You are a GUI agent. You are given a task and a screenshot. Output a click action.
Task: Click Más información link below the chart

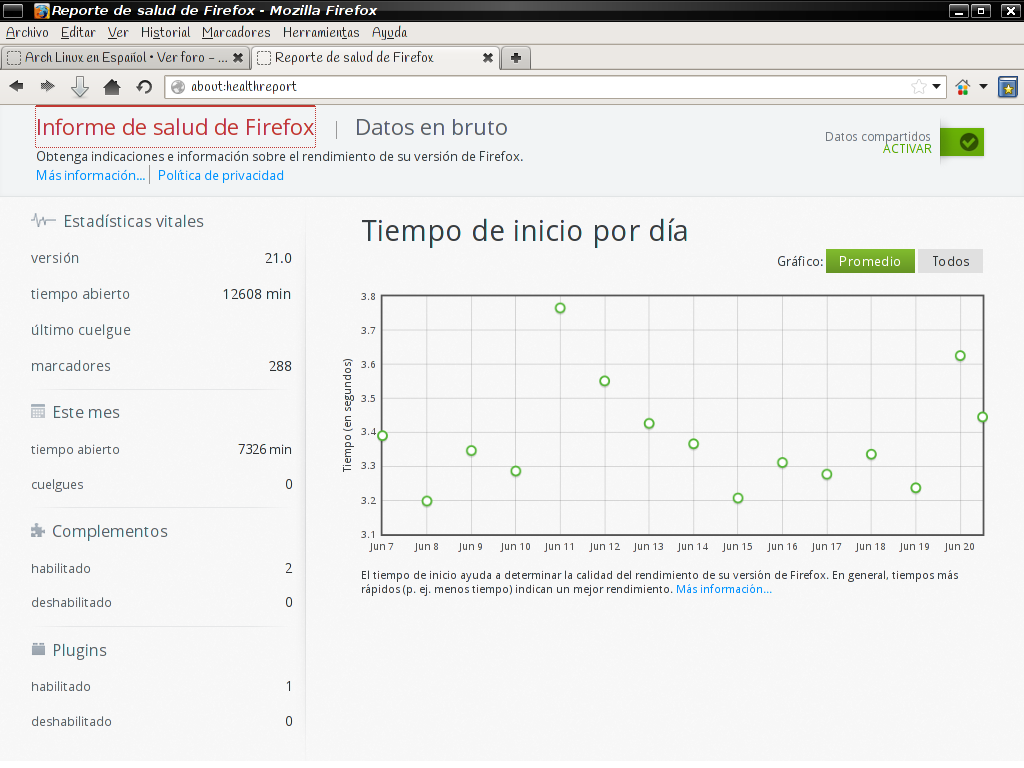click(724, 589)
